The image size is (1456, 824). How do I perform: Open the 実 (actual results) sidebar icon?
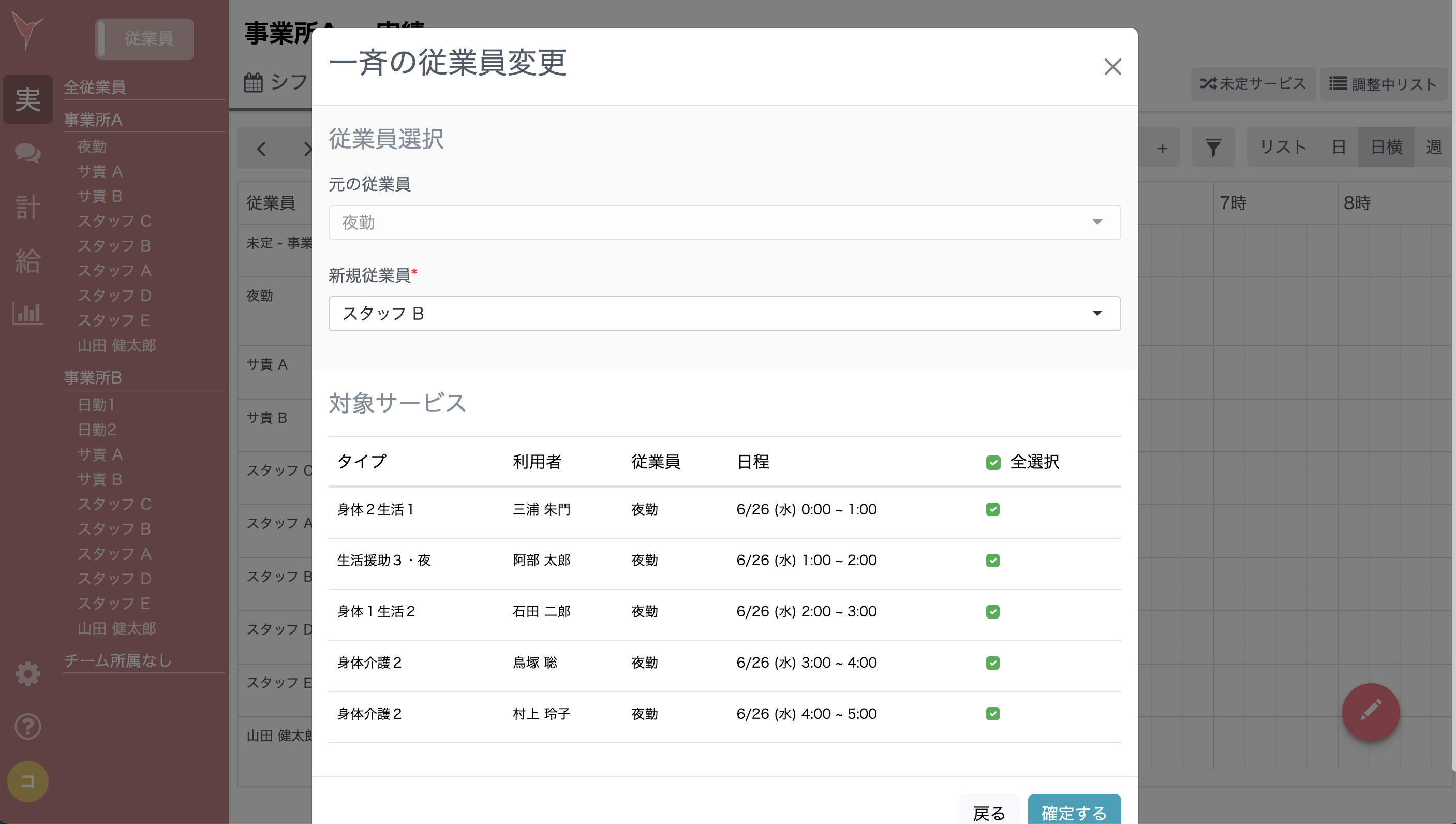pos(27,99)
